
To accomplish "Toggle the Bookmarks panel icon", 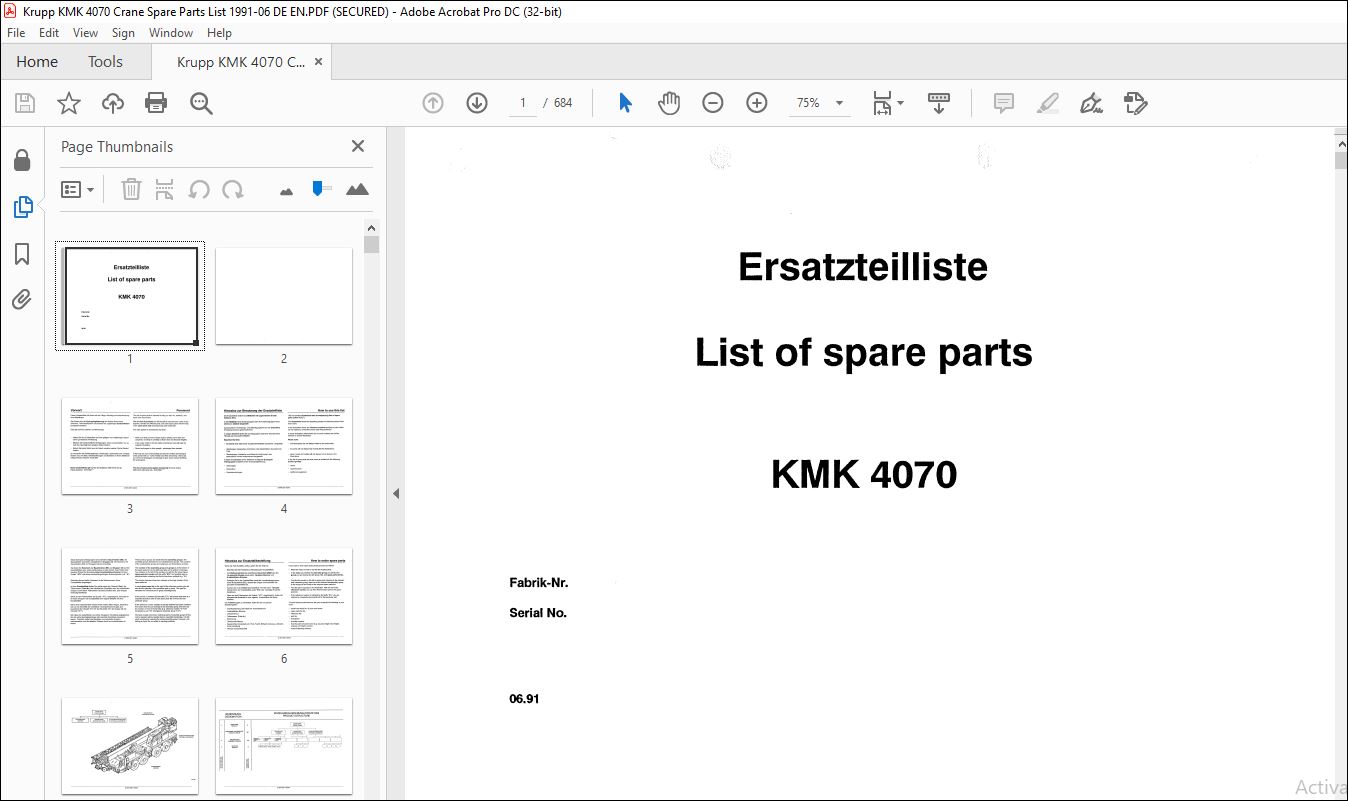I will [x=22, y=254].
